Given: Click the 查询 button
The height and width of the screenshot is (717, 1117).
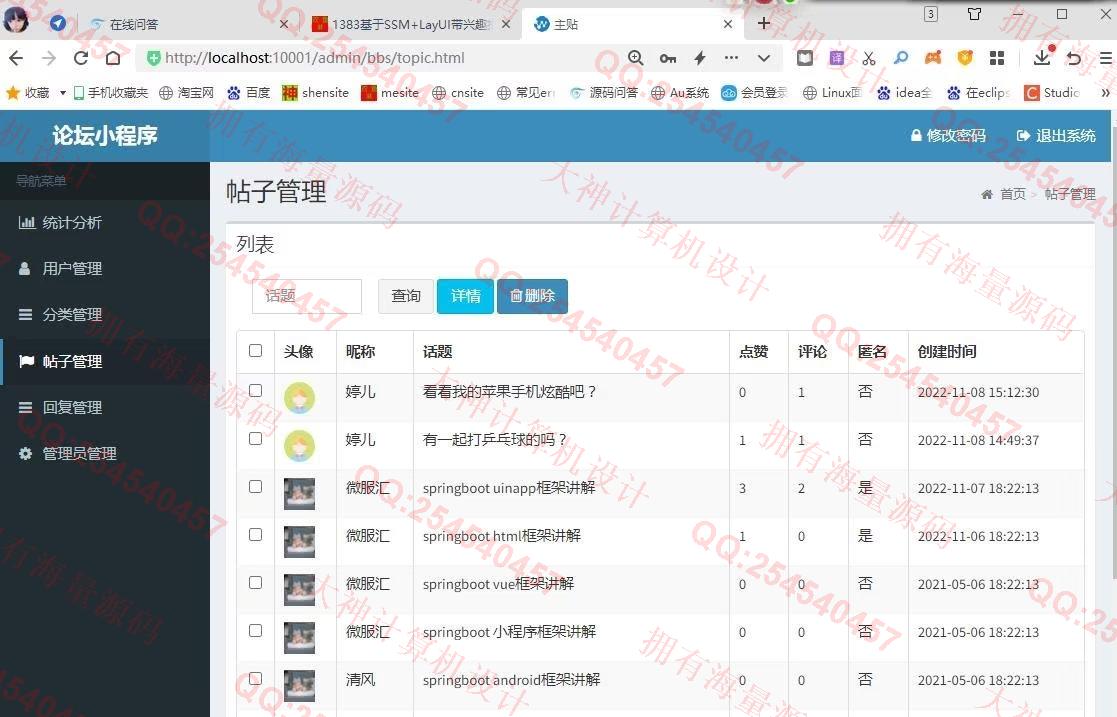Looking at the screenshot, I should (405, 296).
